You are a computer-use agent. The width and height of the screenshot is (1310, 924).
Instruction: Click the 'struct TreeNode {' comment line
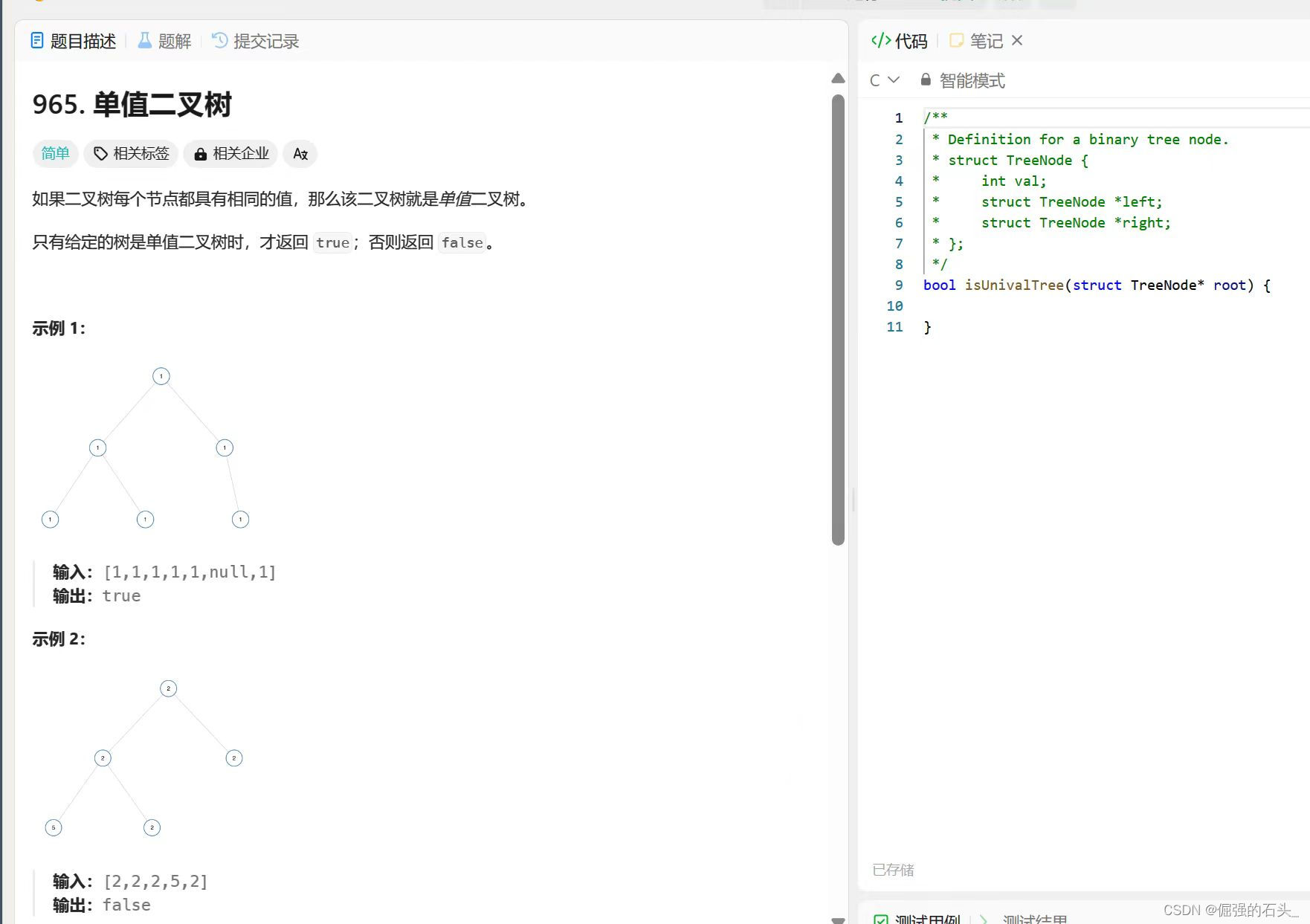click(1018, 161)
